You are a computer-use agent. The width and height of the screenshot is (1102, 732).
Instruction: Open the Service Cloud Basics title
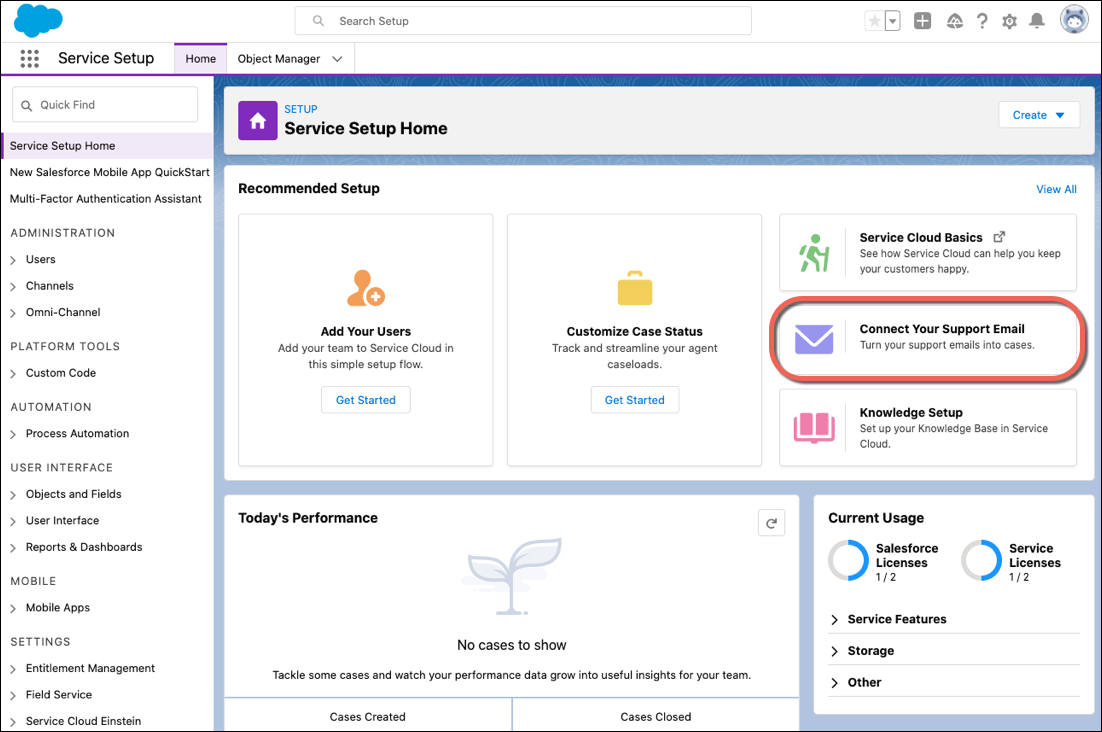921,237
